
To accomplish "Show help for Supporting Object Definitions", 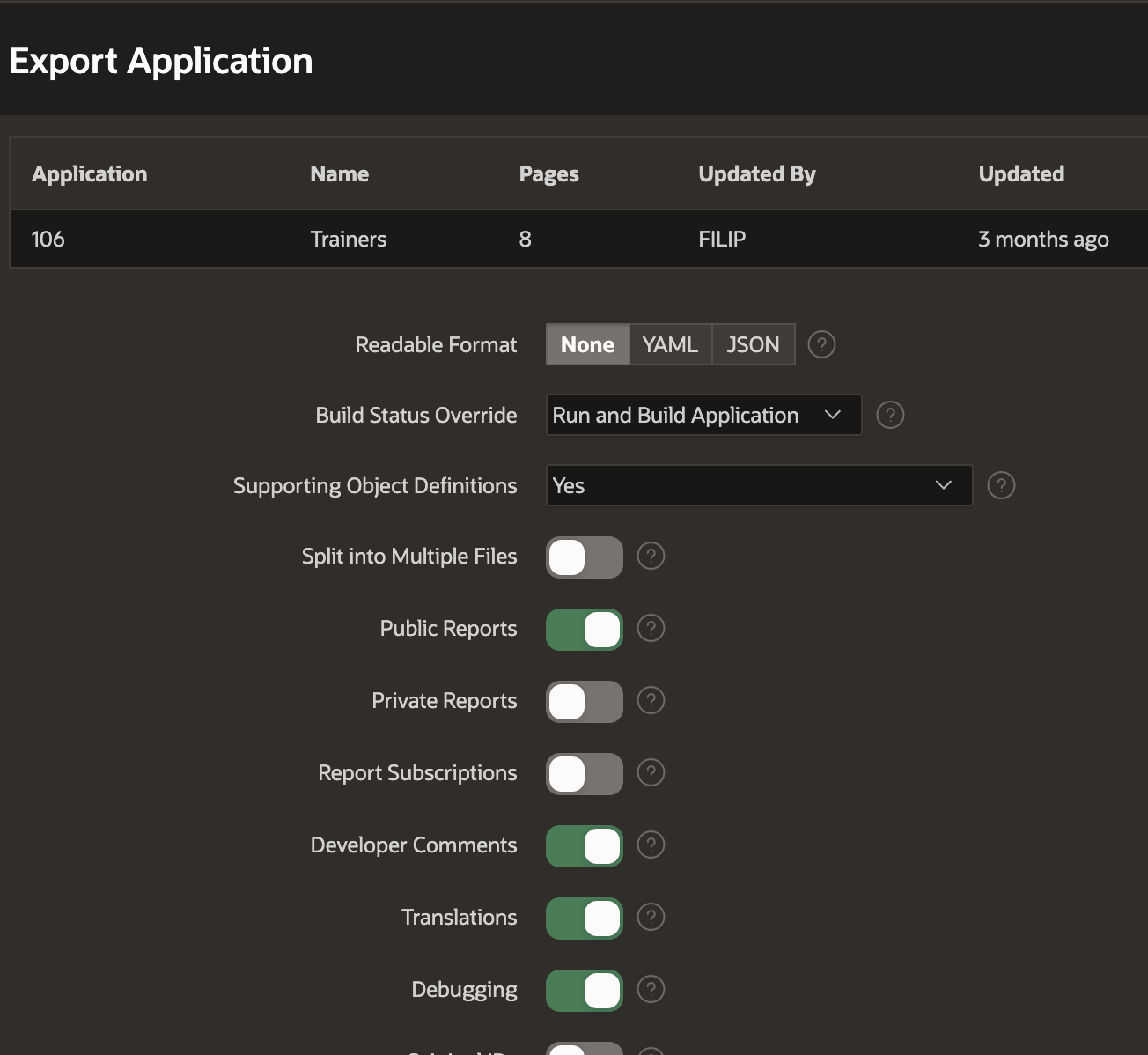I will (x=1001, y=485).
